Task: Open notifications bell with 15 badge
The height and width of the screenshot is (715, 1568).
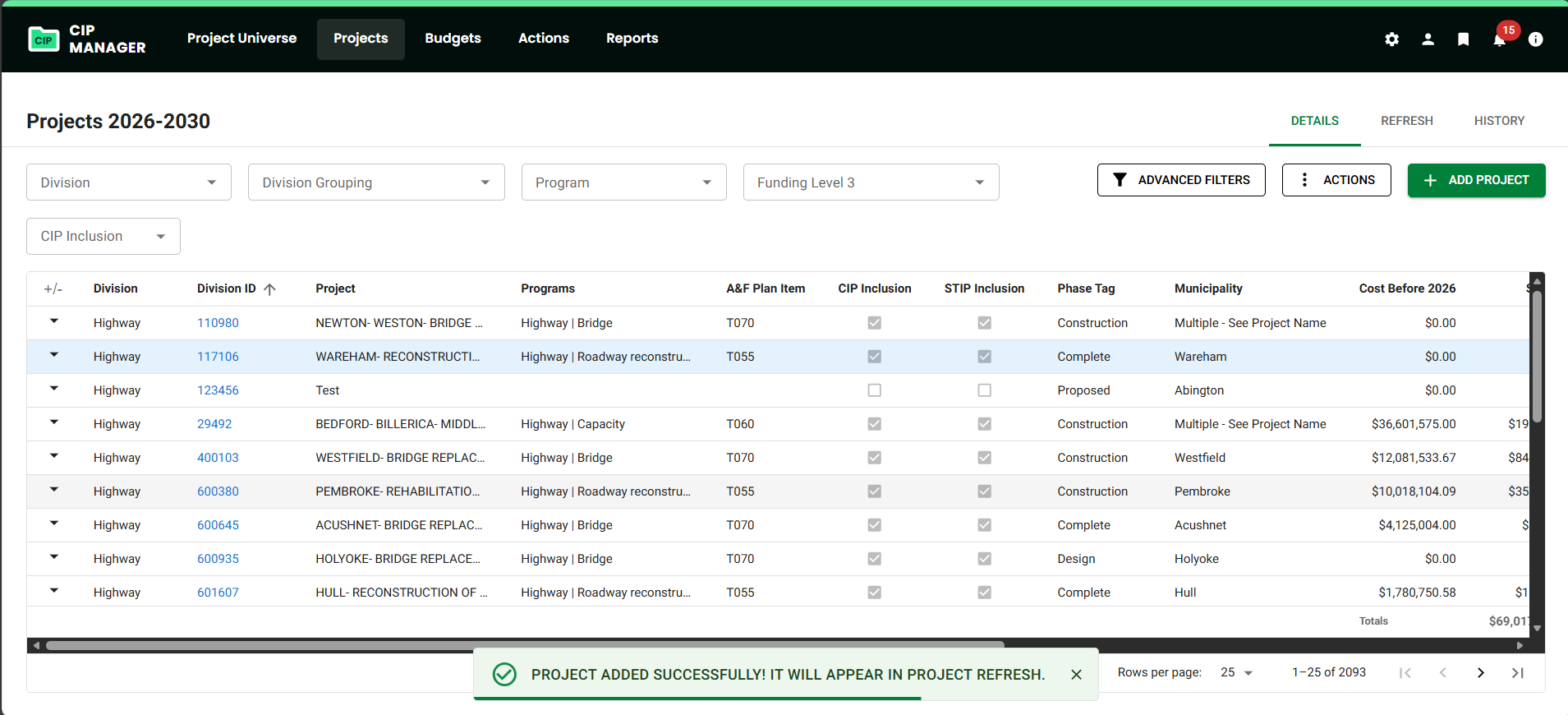Action: tap(1500, 39)
